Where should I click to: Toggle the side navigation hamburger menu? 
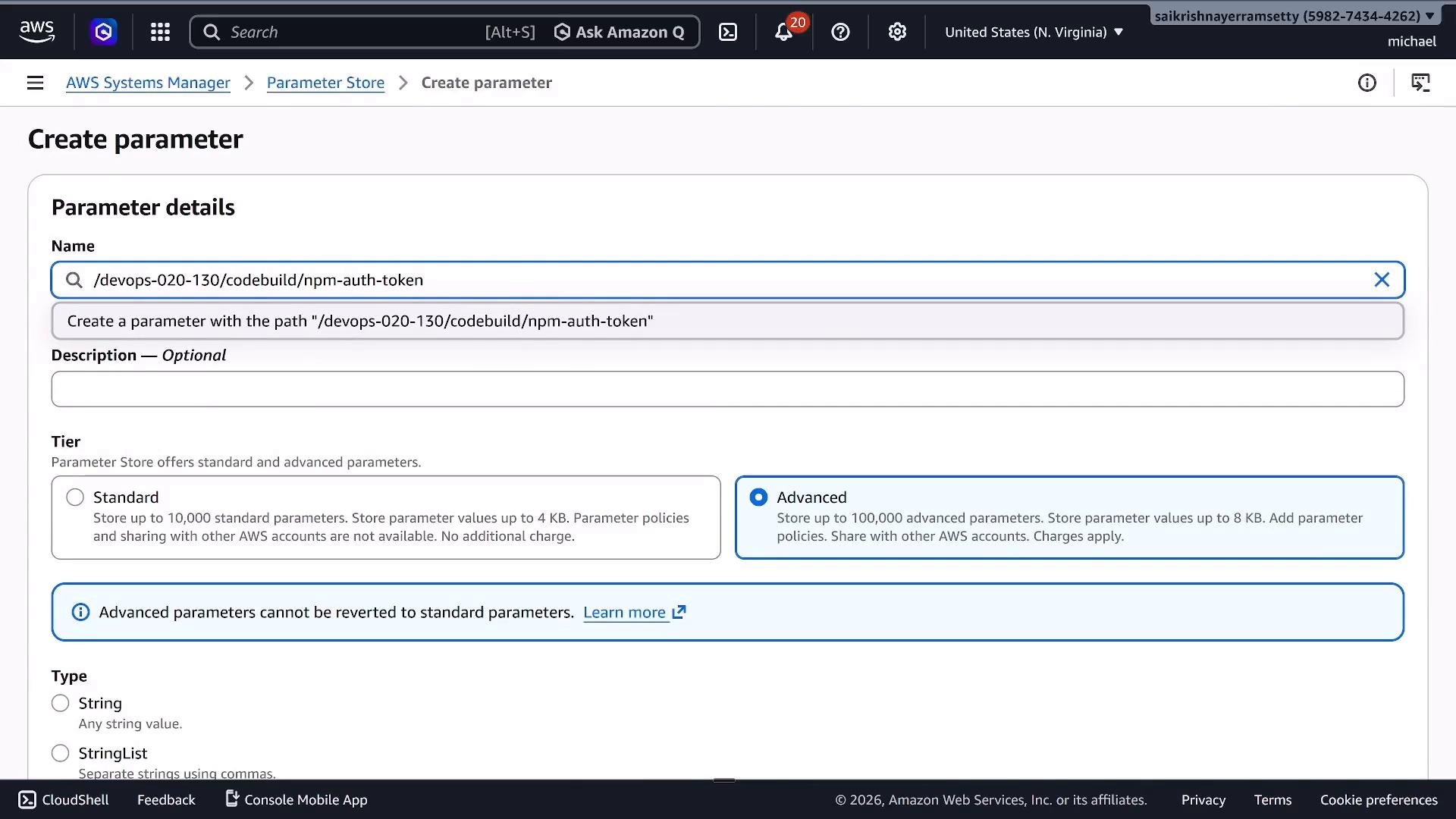coord(35,83)
